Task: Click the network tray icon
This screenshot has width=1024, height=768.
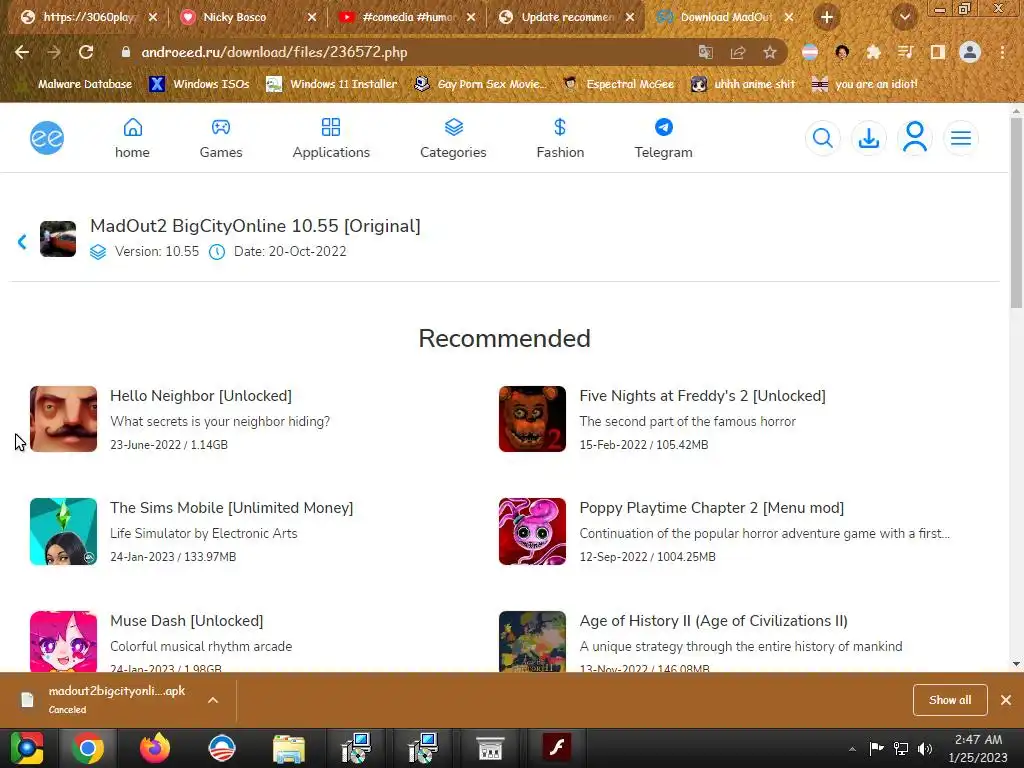Action: (x=901, y=748)
